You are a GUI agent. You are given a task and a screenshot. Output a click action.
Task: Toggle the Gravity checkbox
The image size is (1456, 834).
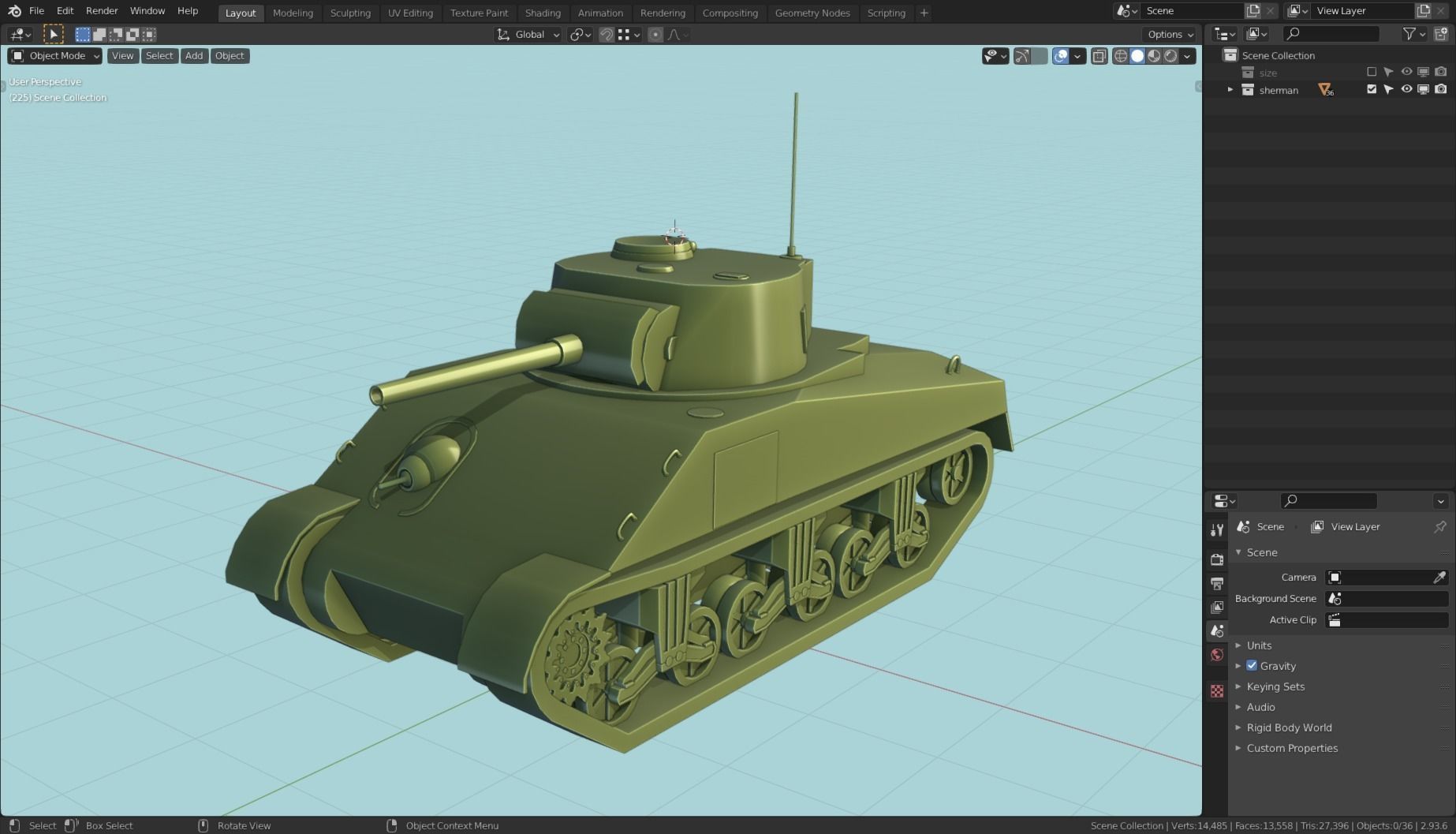coord(1252,666)
